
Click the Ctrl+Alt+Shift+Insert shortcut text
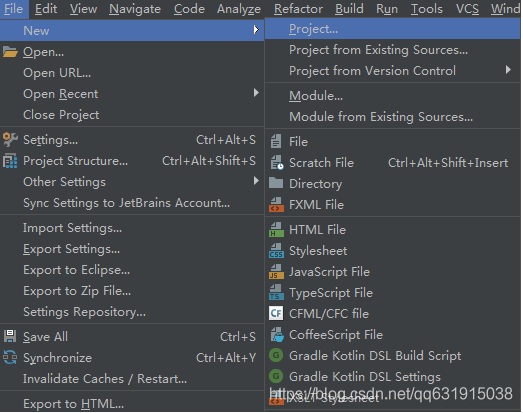[448, 163]
